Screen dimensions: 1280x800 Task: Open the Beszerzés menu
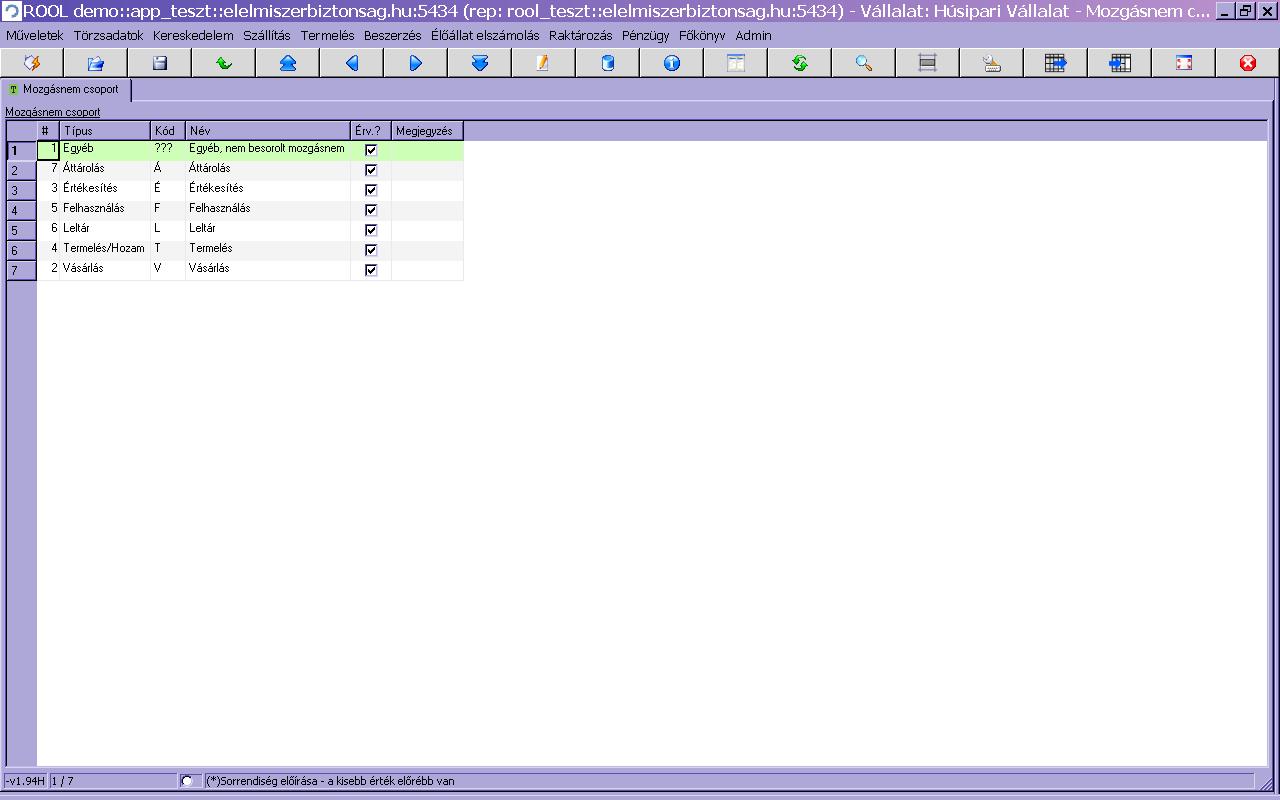[x=393, y=35]
